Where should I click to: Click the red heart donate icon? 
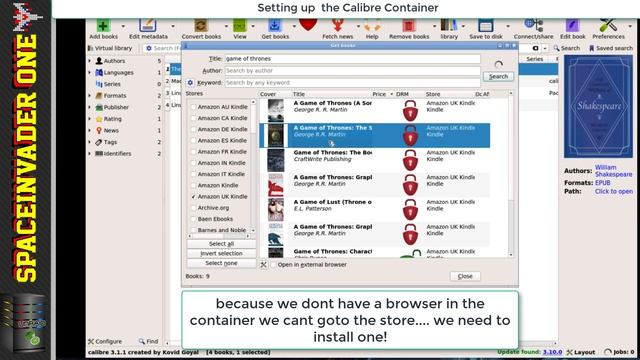click(x=308, y=24)
